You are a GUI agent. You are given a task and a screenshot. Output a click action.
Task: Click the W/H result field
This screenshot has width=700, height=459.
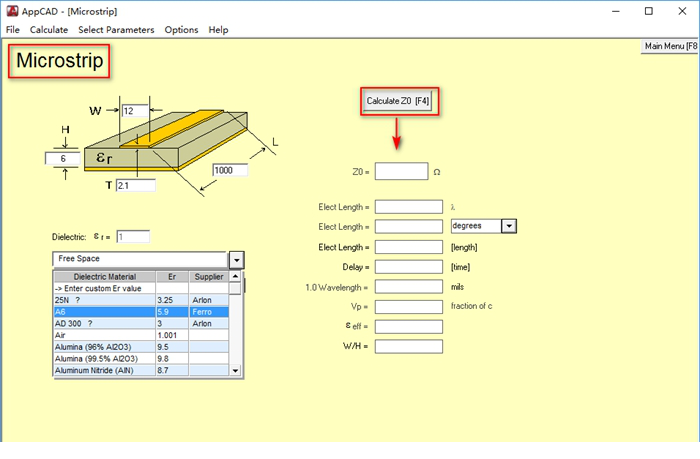point(409,346)
